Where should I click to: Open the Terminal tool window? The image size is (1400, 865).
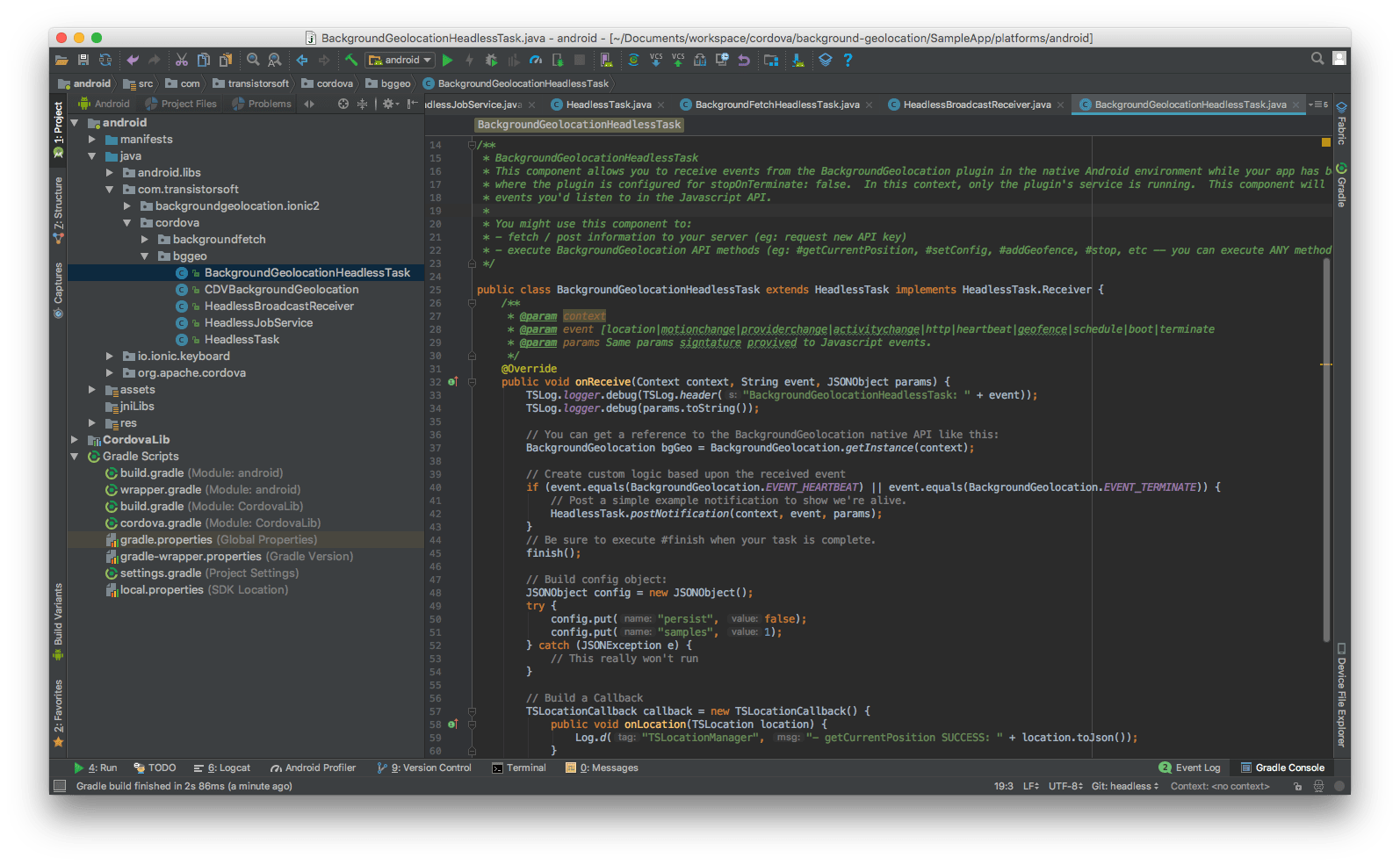point(519,768)
